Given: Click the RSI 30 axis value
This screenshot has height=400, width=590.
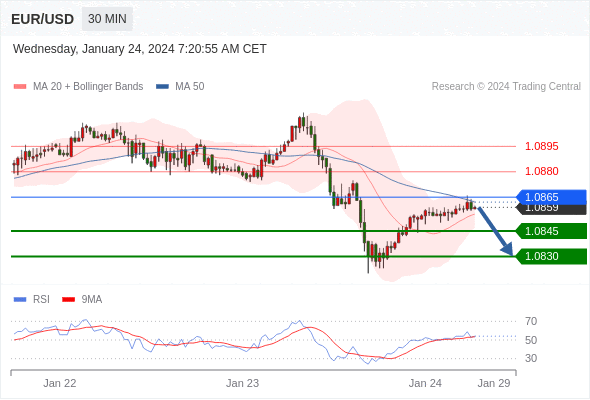Looking at the screenshot, I should click(531, 358).
